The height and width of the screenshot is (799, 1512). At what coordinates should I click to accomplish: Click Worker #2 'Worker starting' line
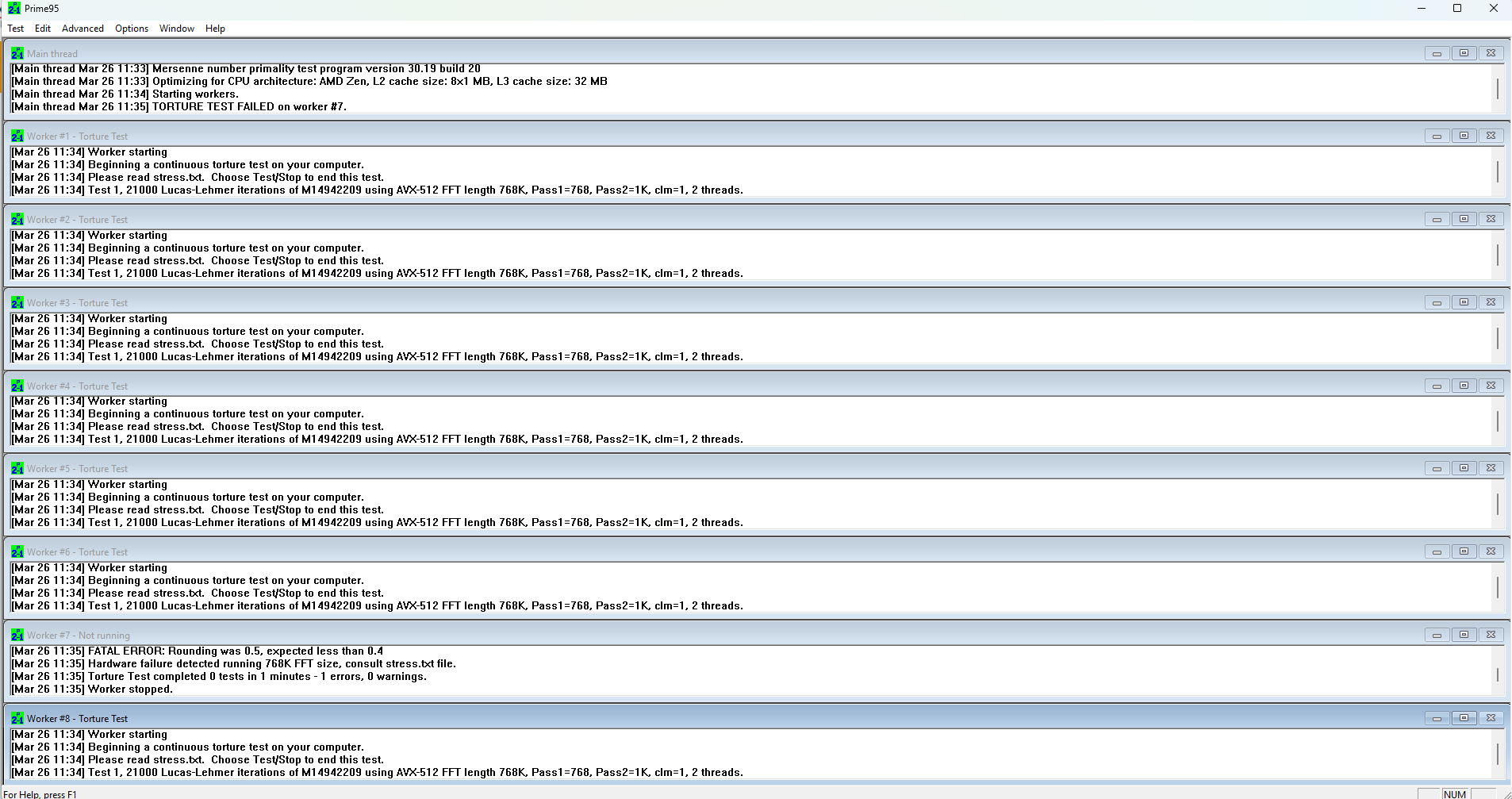(x=89, y=235)
